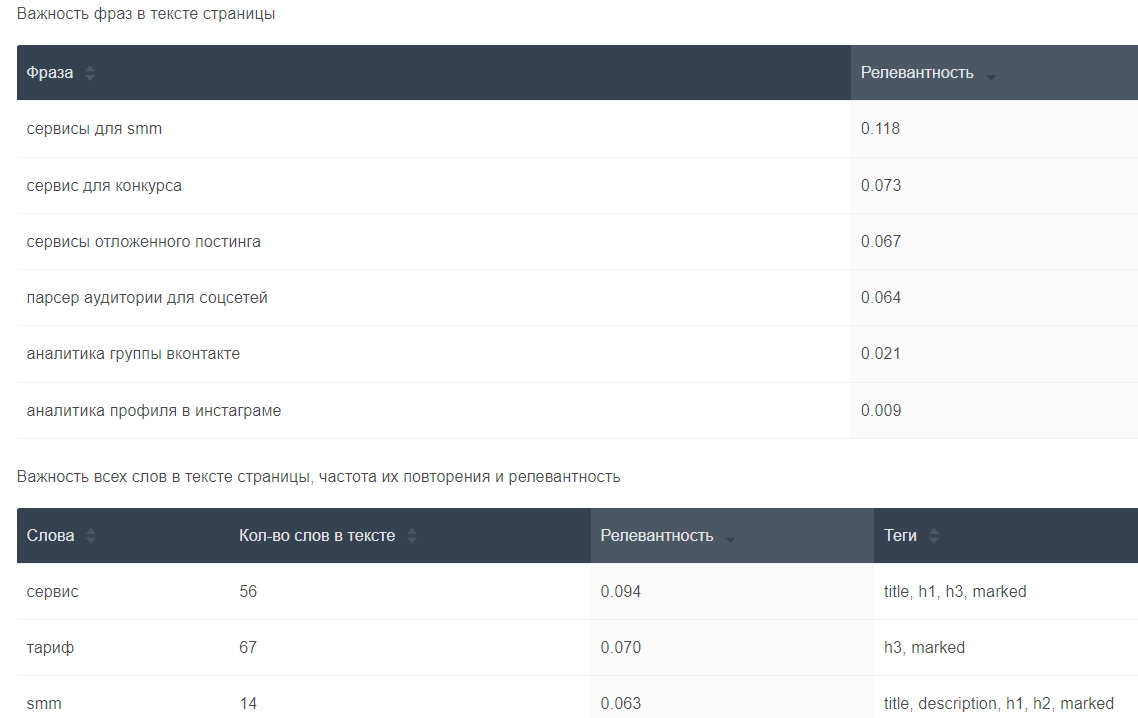This screenshot has height=718, width=1138.
Task: Click the phrase 'сервисы отложенного постинга'
Action: click(143, 242)
